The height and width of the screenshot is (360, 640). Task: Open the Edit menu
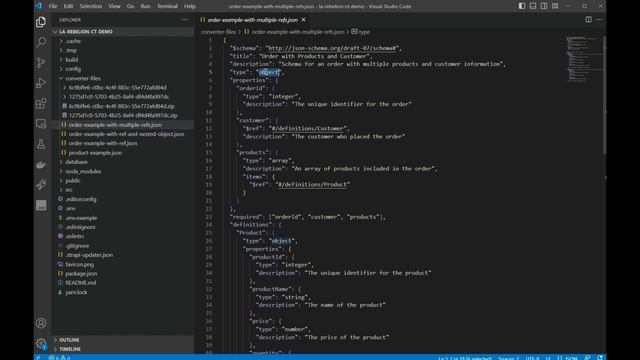pyautogui.click(x=68, y=6)
